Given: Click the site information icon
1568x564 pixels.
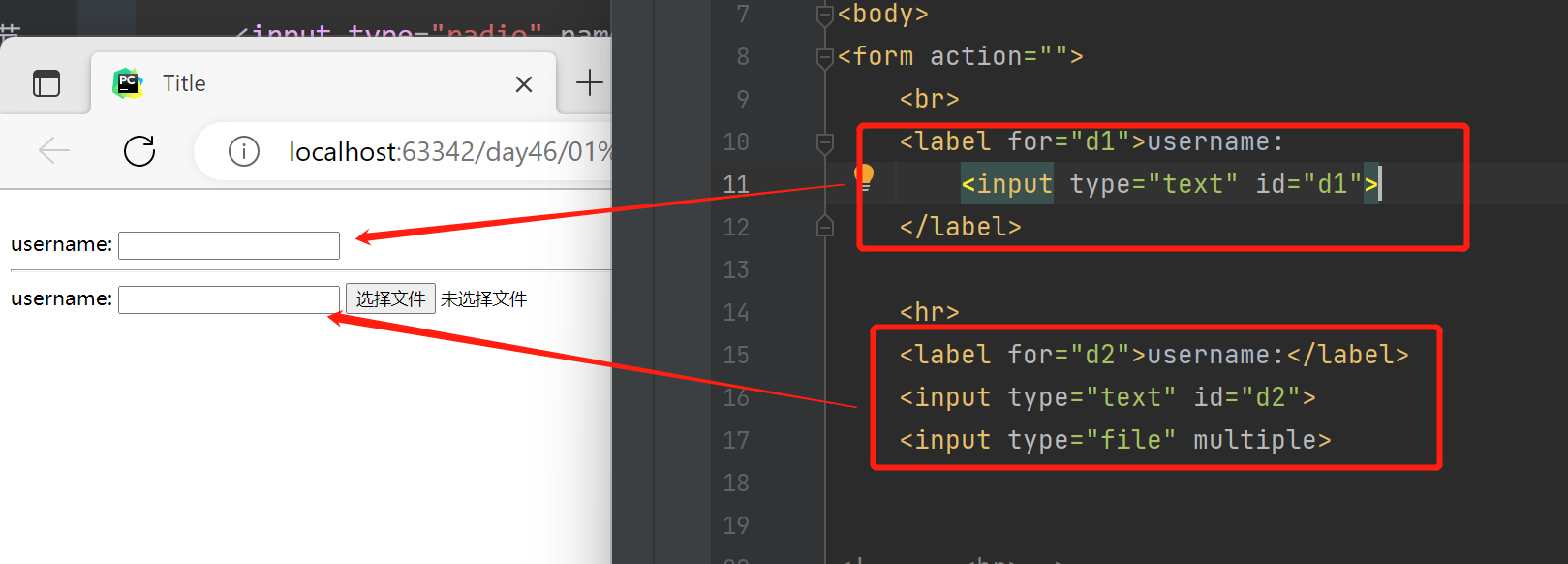Looking at the screenshot, I should [244, 152].
